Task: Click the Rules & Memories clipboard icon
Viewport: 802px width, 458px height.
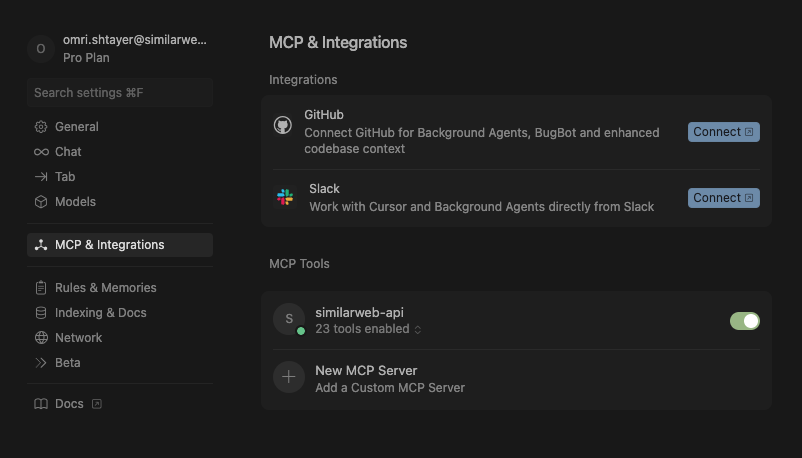Action: 41,288
